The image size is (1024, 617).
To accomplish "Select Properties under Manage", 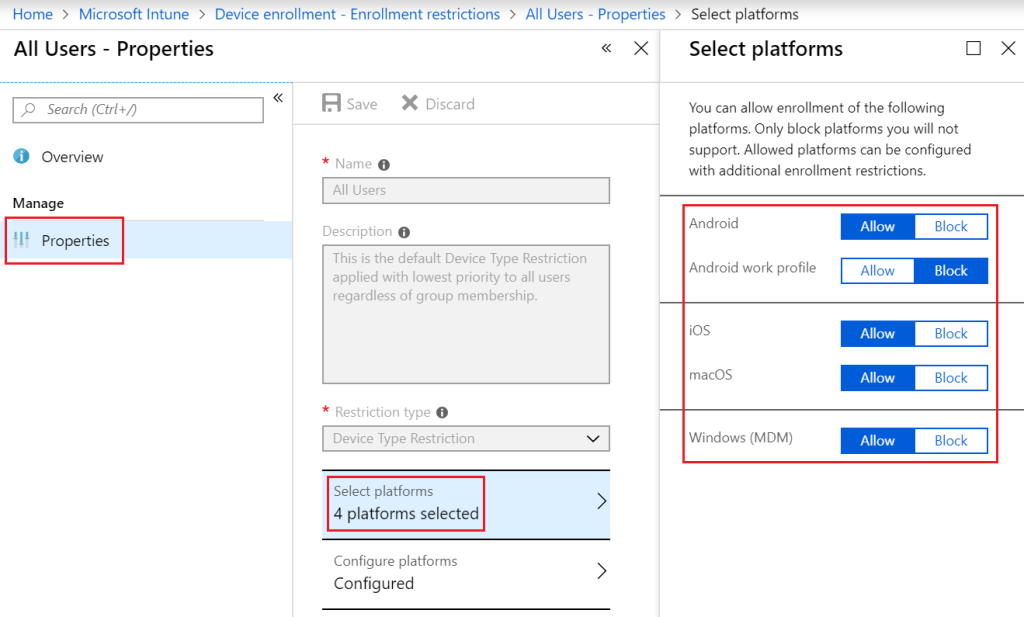I will click(x=73, y=240).
